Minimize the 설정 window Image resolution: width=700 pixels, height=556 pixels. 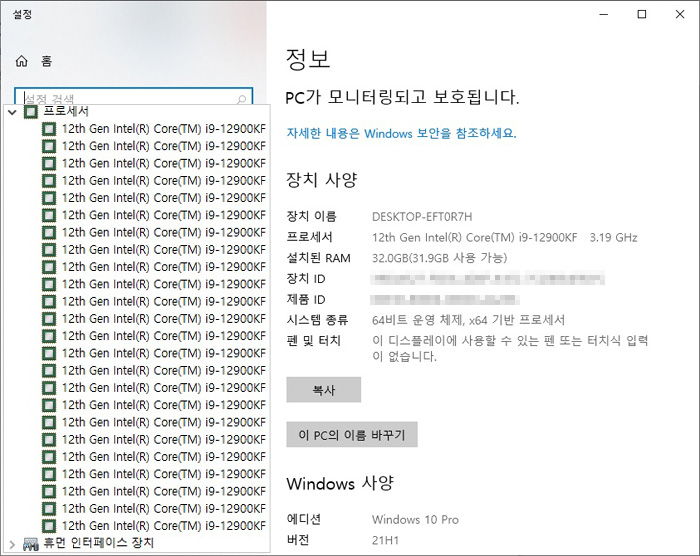[596, 14]
